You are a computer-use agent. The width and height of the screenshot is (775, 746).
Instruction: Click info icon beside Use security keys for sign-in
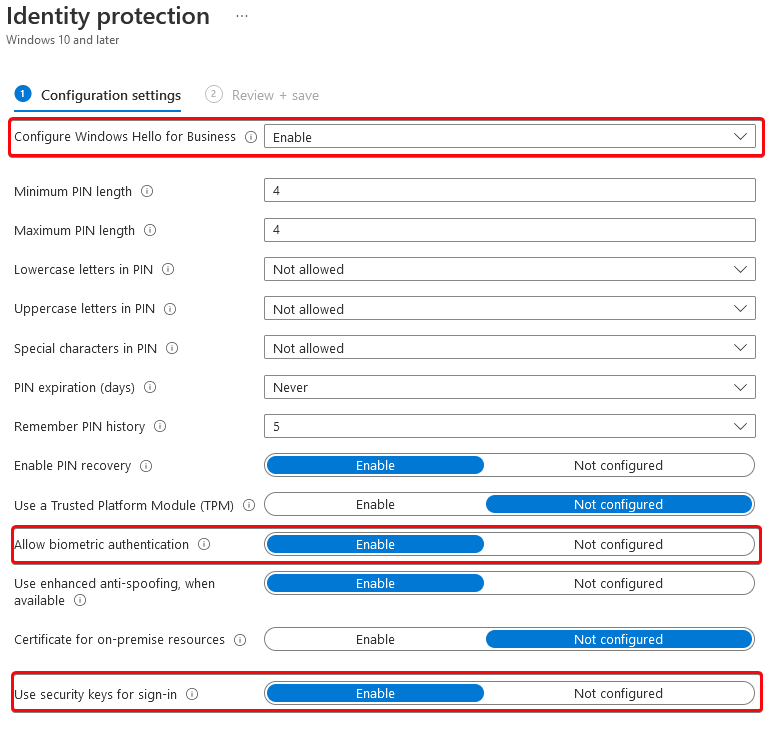point(192,695)
